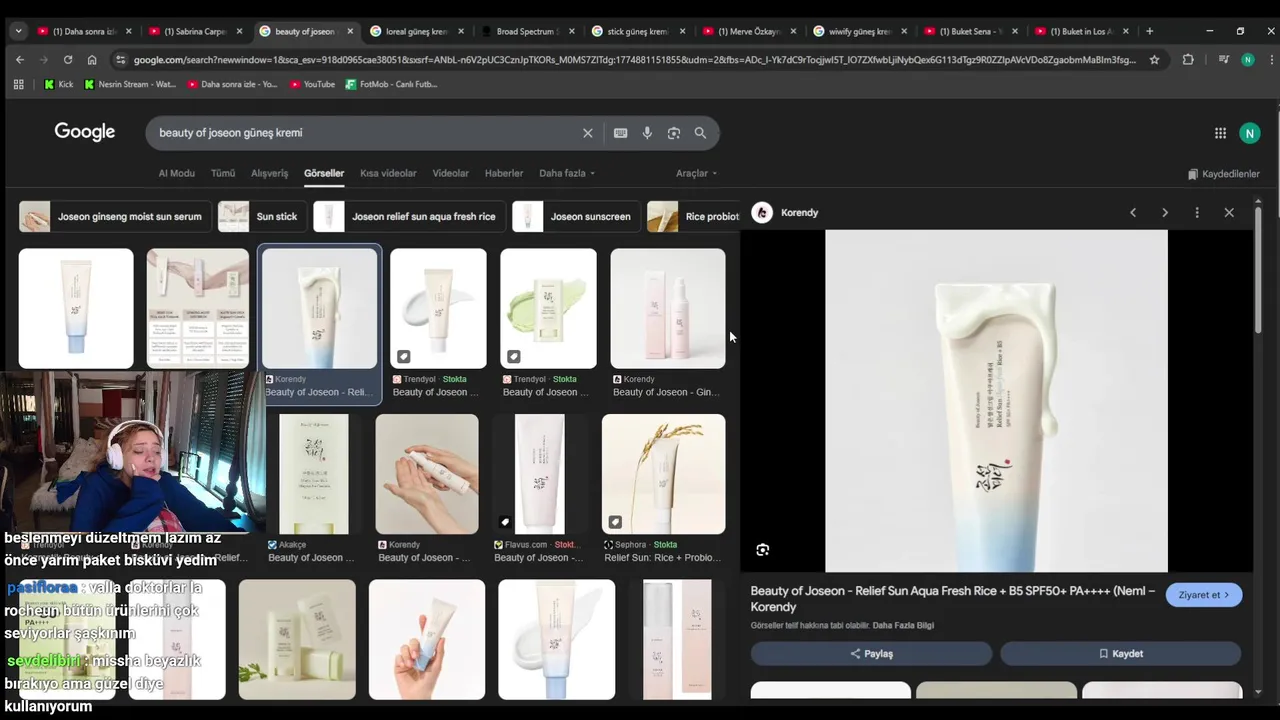Reload the page in browser toolbar
Viewport: 1280px width, 720px height.
(x=68, y=60)
